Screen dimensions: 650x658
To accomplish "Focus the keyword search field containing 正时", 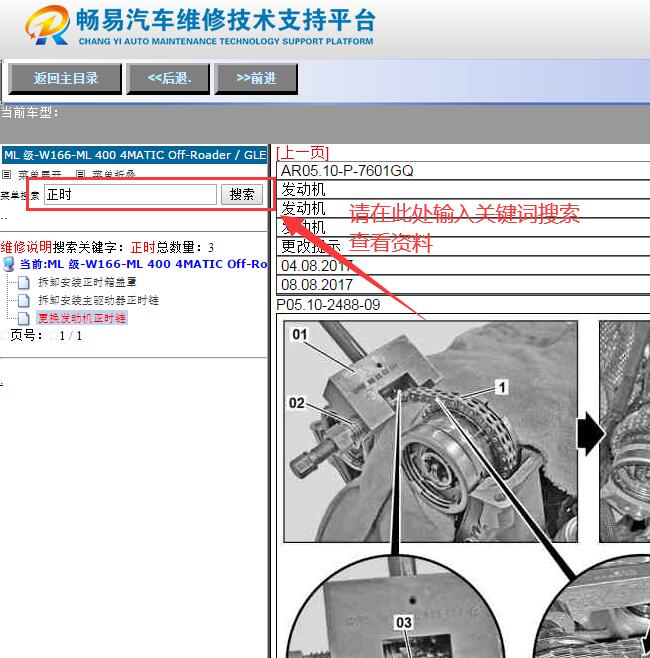I will pos(130,195).
